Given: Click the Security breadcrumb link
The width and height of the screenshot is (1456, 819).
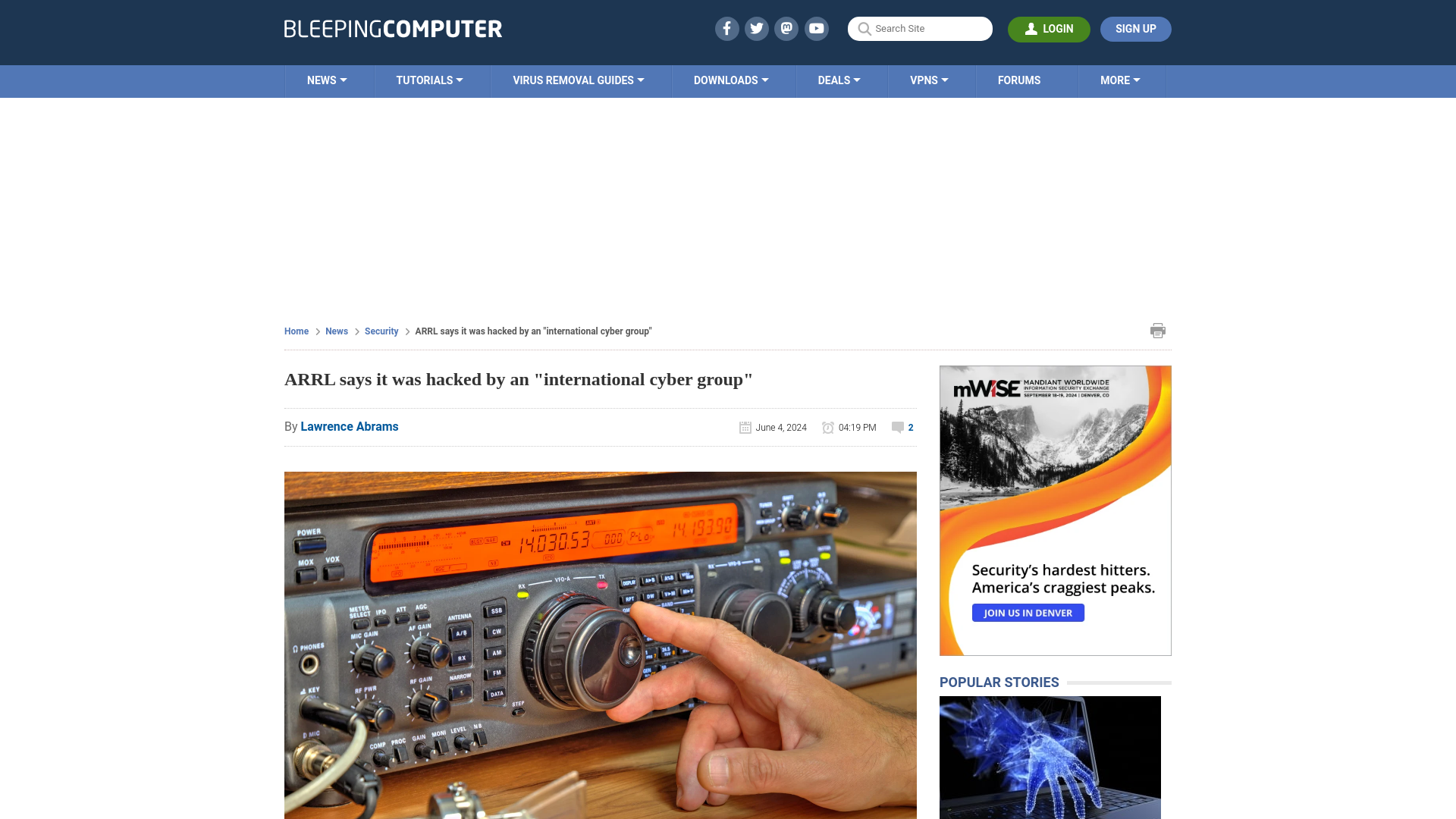Looking at the screenshot, I should pyautogui.click(x=381, y=331).
